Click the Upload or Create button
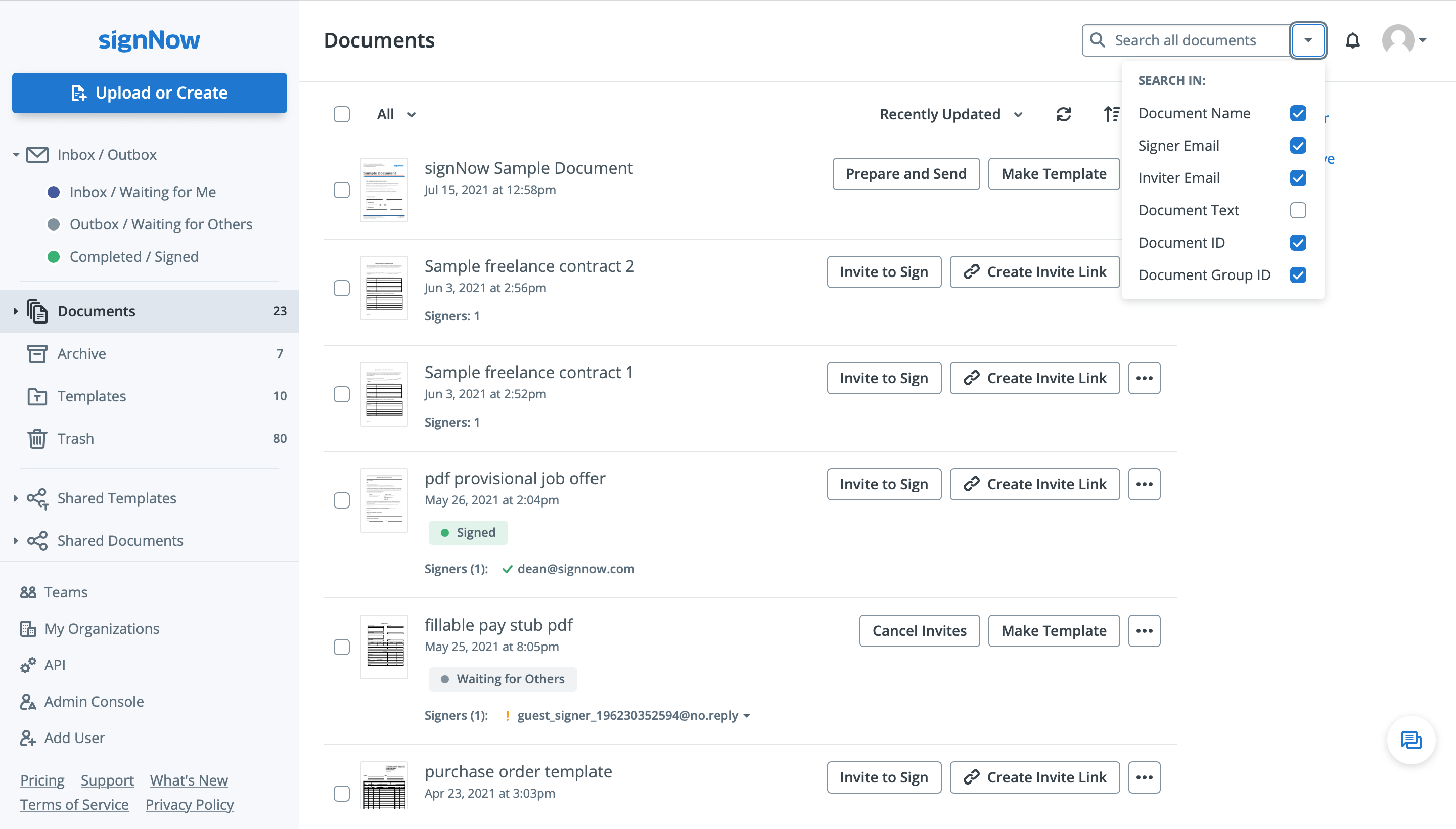1456x829 pixels. (x=149, y=93)
